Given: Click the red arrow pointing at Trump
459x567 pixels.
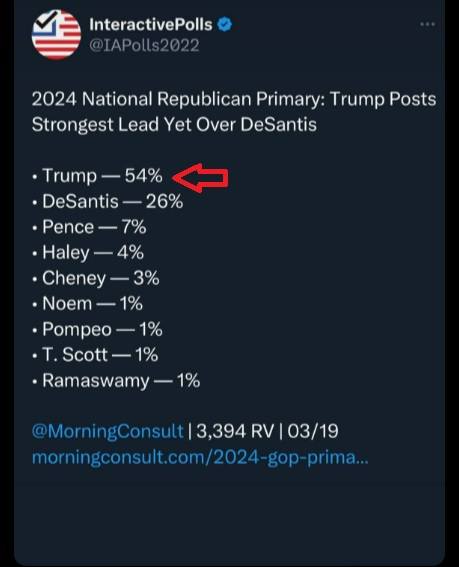Looking at the screenshot, I should coord(200,177).
